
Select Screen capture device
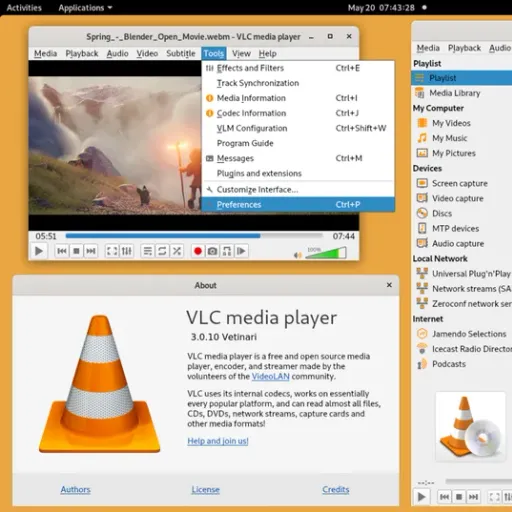[462, 183]
